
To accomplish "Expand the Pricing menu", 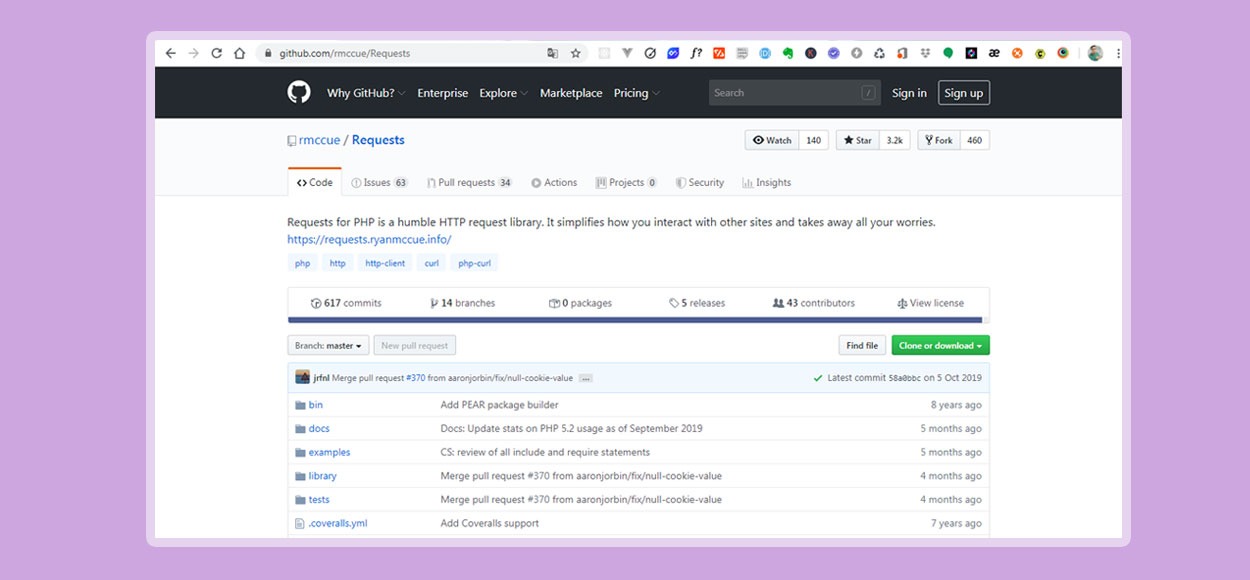I will pos(637,93).
